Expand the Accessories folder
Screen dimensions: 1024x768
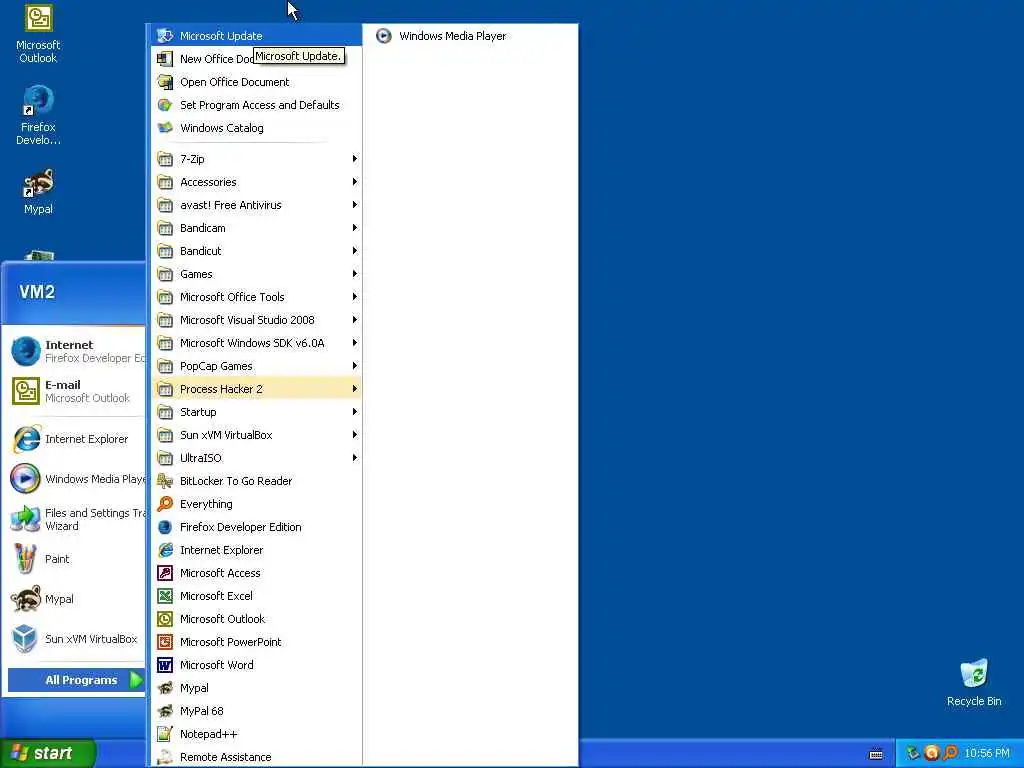click(x=257, y=182)
